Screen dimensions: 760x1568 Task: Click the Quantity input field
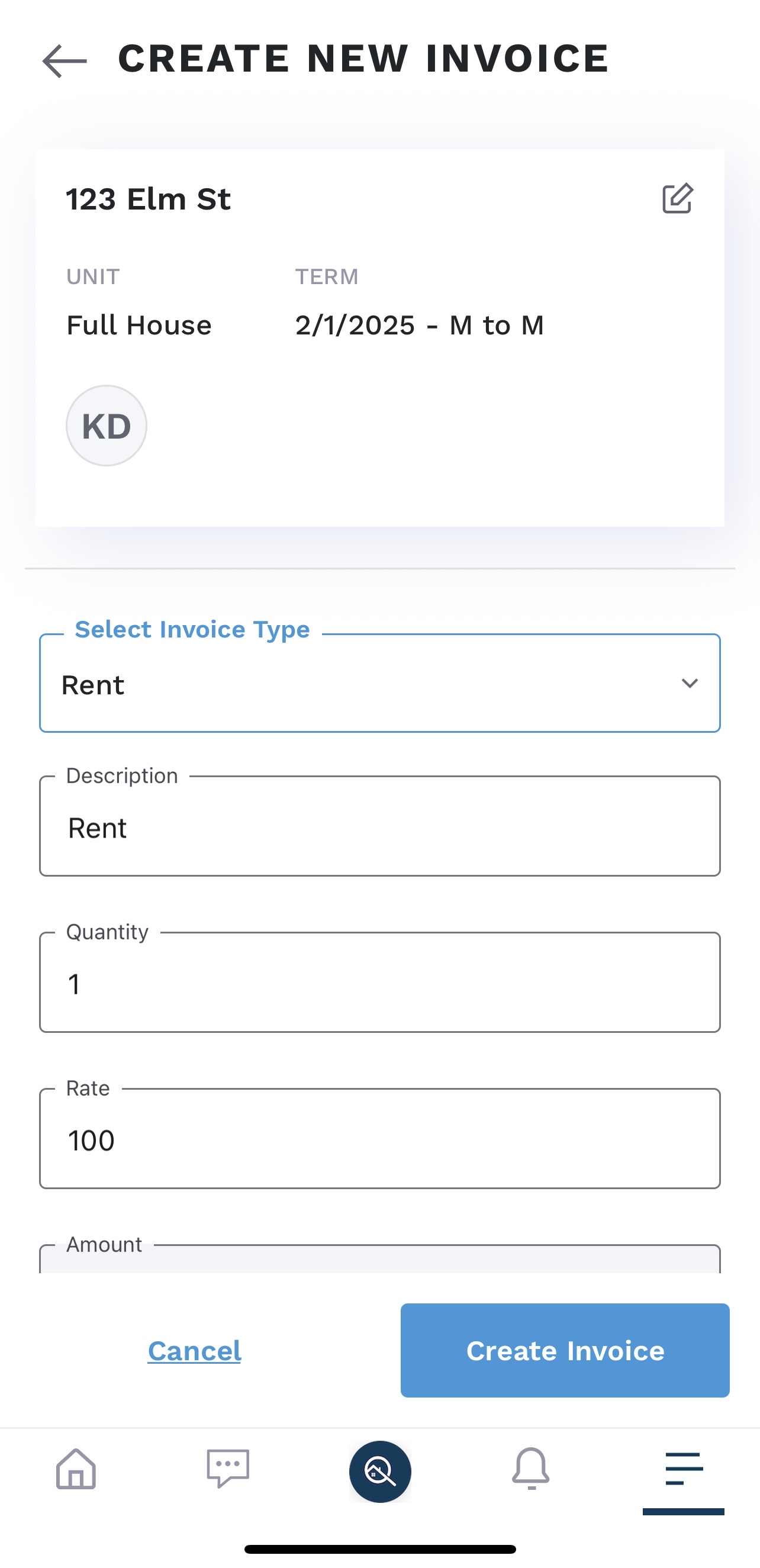[379, 983]
